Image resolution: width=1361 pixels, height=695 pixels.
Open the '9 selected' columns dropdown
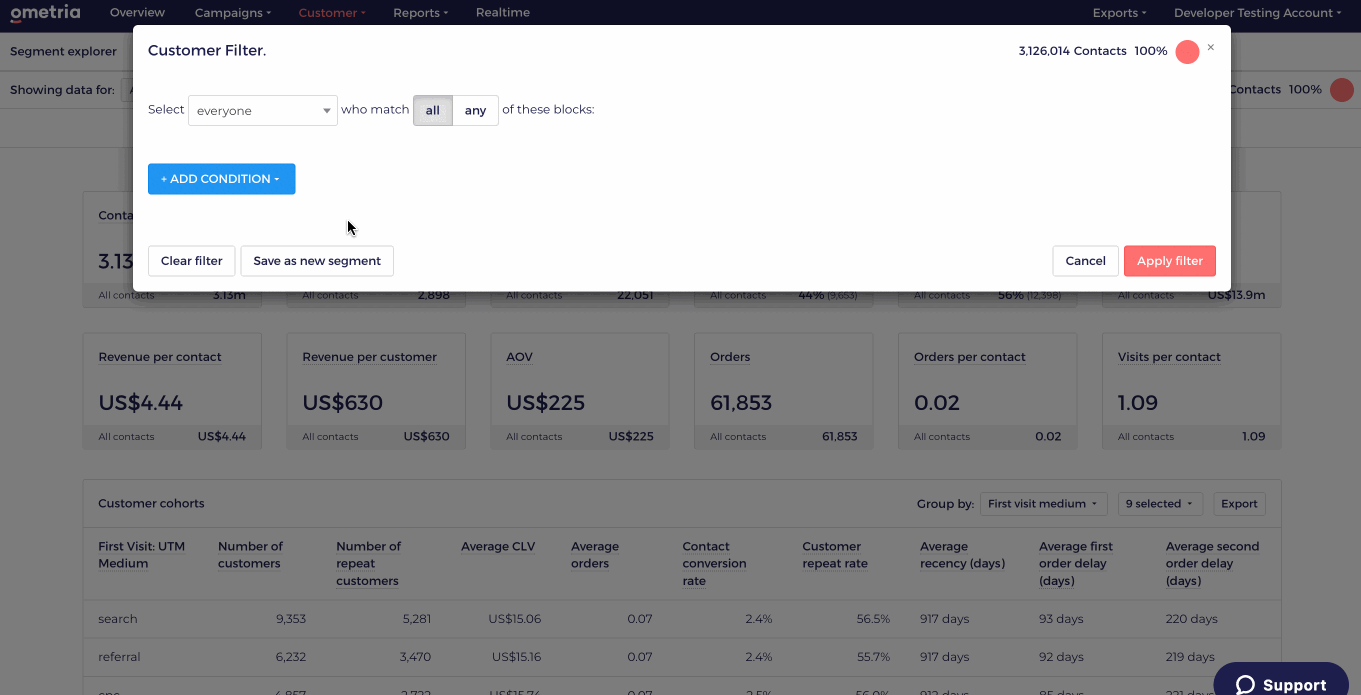tap(1160, 504)
